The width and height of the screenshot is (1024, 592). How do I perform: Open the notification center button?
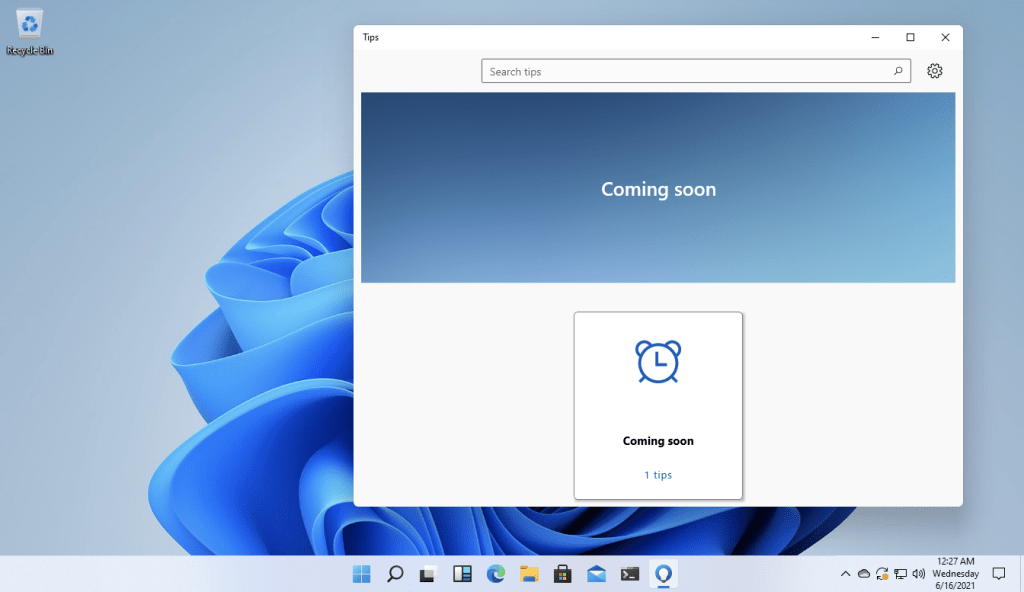click(999, 573)
